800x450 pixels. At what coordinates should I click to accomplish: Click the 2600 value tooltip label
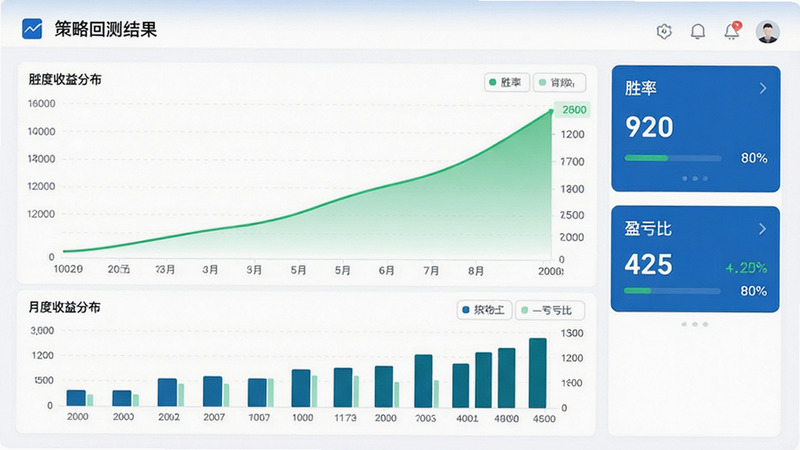[x=573, y=110]
